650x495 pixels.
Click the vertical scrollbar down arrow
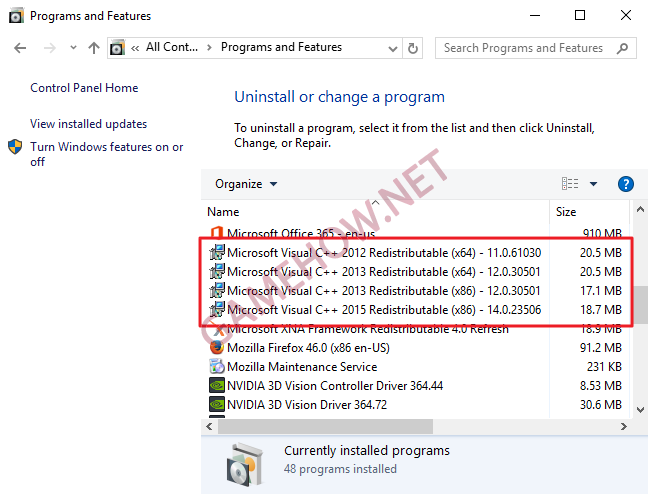click(640, 410)
